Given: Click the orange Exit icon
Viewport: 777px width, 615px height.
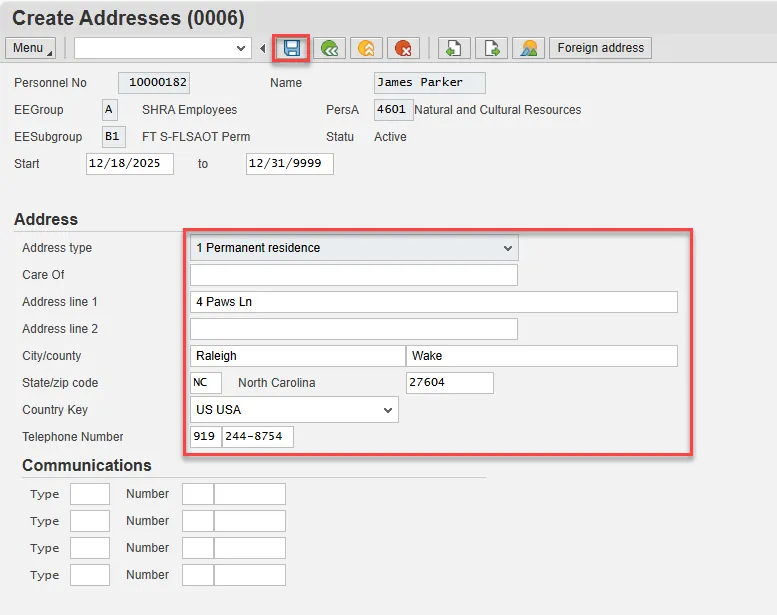Looking at the screenshot, I should point(366,48).
